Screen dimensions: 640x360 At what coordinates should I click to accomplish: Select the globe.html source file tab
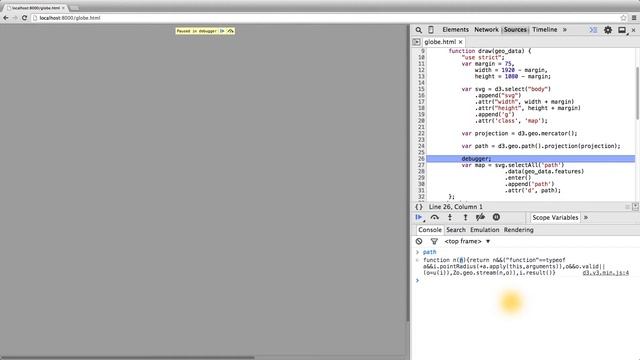pyautogui.click(x=440, y=42)
